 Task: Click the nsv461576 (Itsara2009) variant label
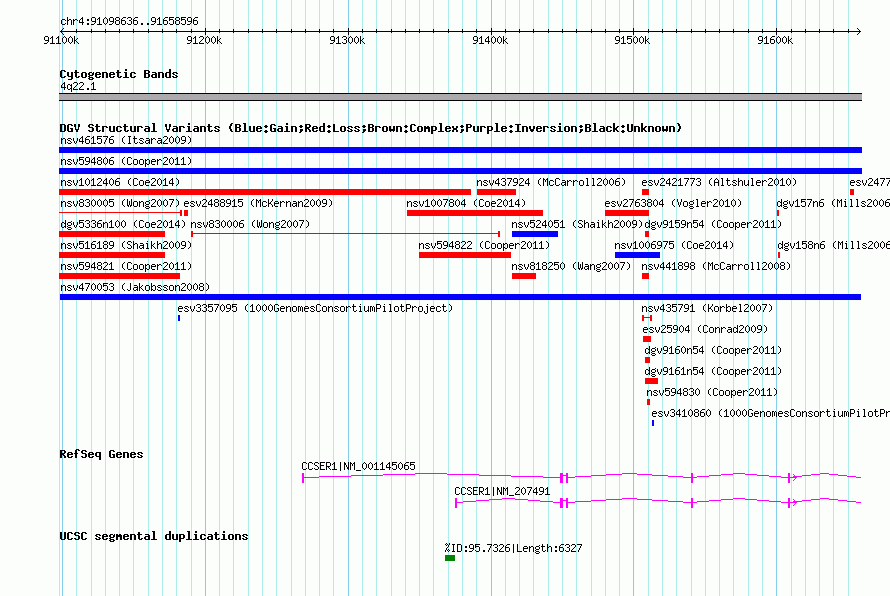tap(126, 140)
